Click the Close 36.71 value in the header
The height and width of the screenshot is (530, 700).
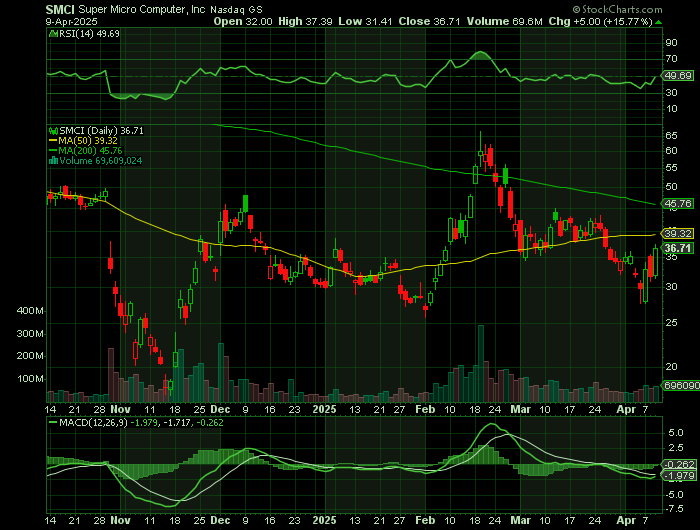(x=429, y=21)
